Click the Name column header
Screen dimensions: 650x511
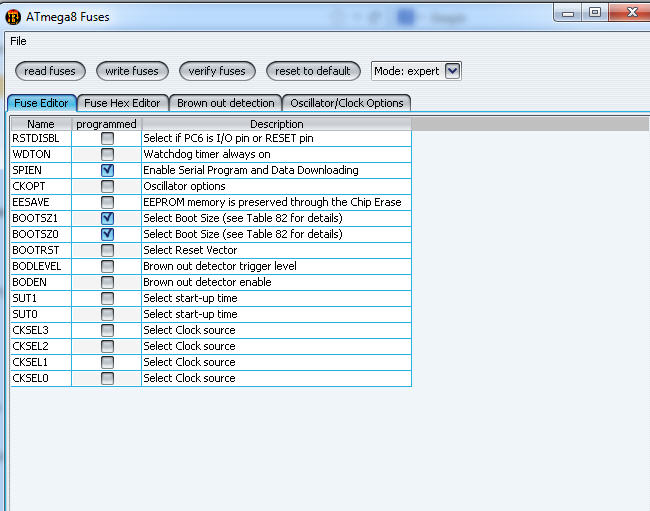tap(41, 124)
